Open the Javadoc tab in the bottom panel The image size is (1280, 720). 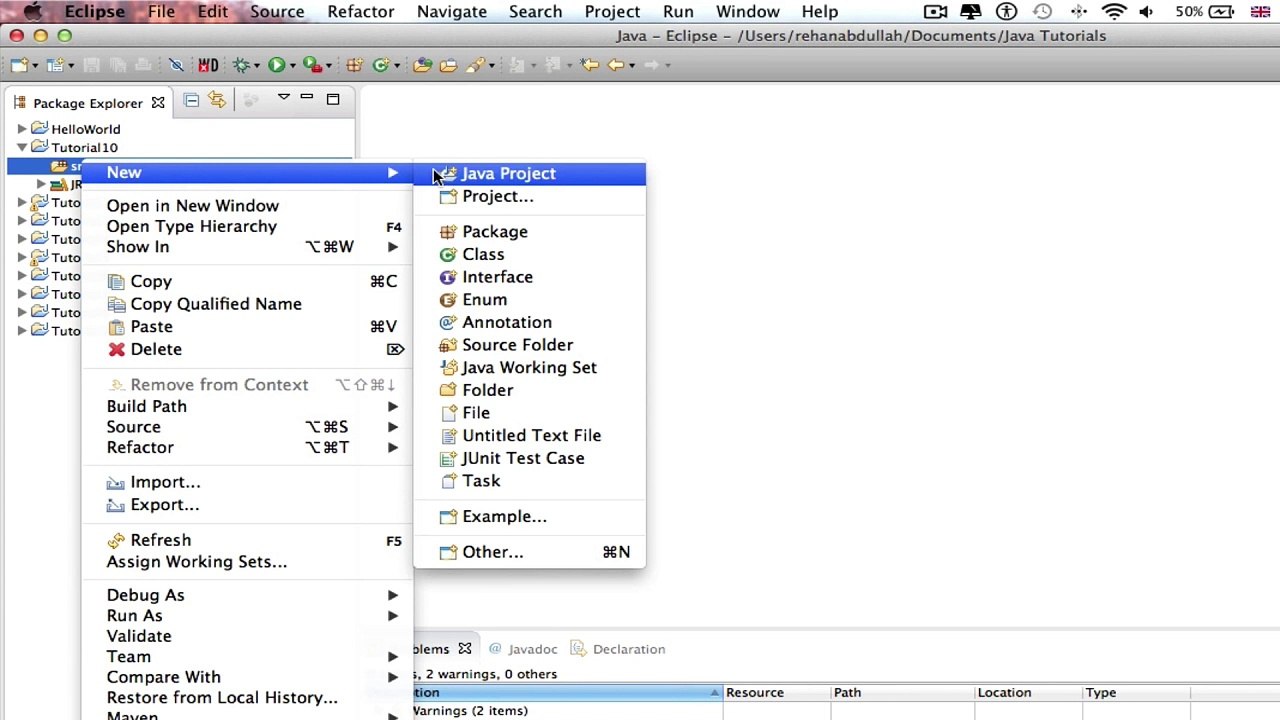click(x=532, y=649)
